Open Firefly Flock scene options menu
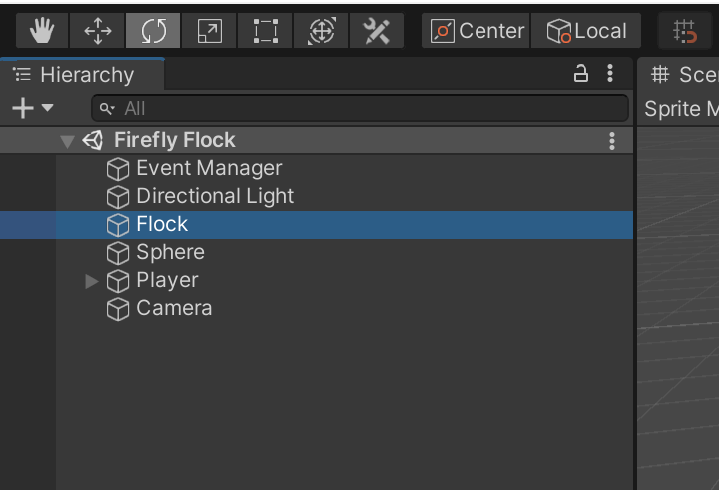The height and width of the screenshot is (490, 719). (x=612, y=141)
